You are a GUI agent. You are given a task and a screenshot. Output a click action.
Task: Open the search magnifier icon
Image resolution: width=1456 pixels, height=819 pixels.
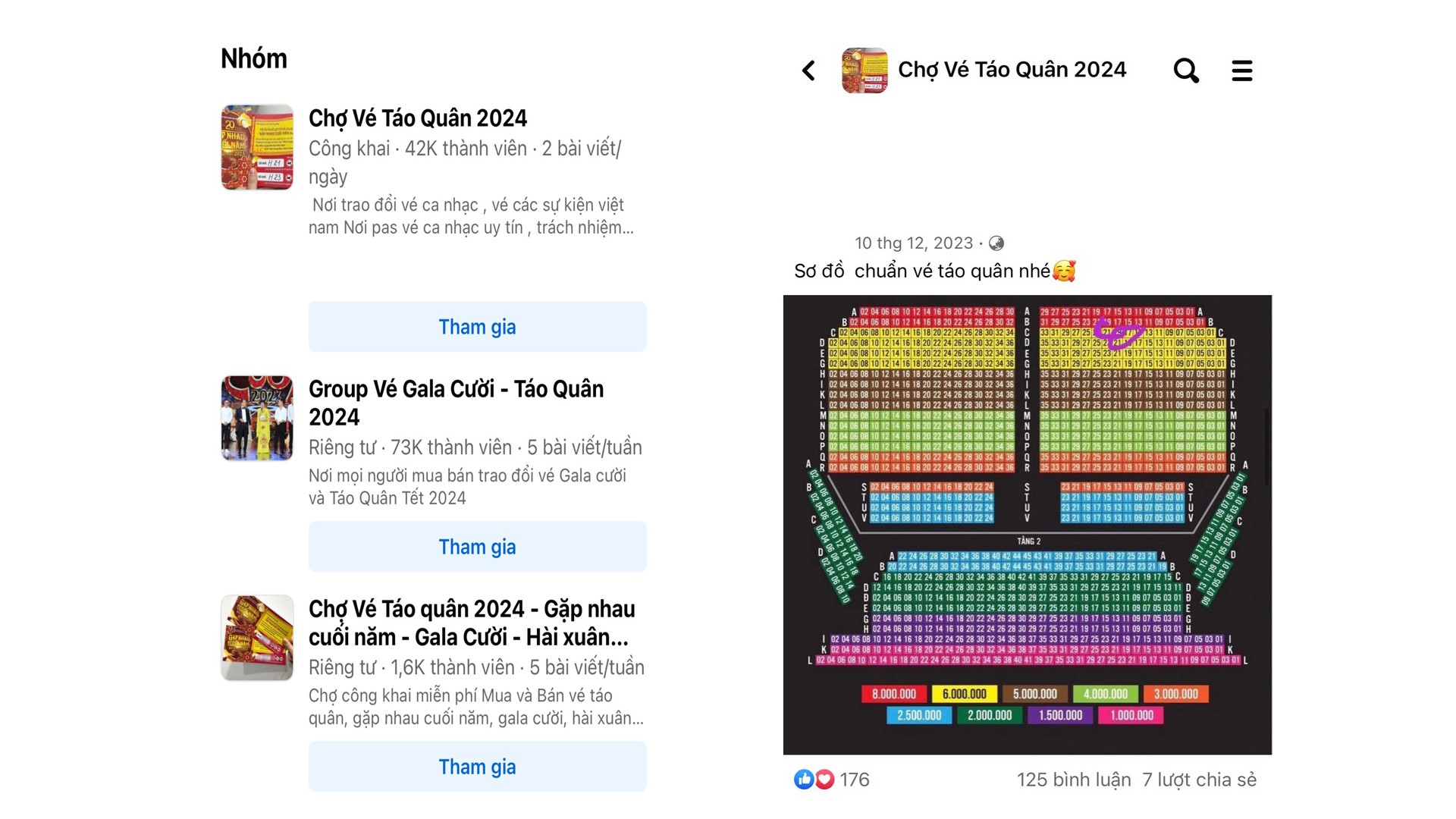[x=1185, y=71]
